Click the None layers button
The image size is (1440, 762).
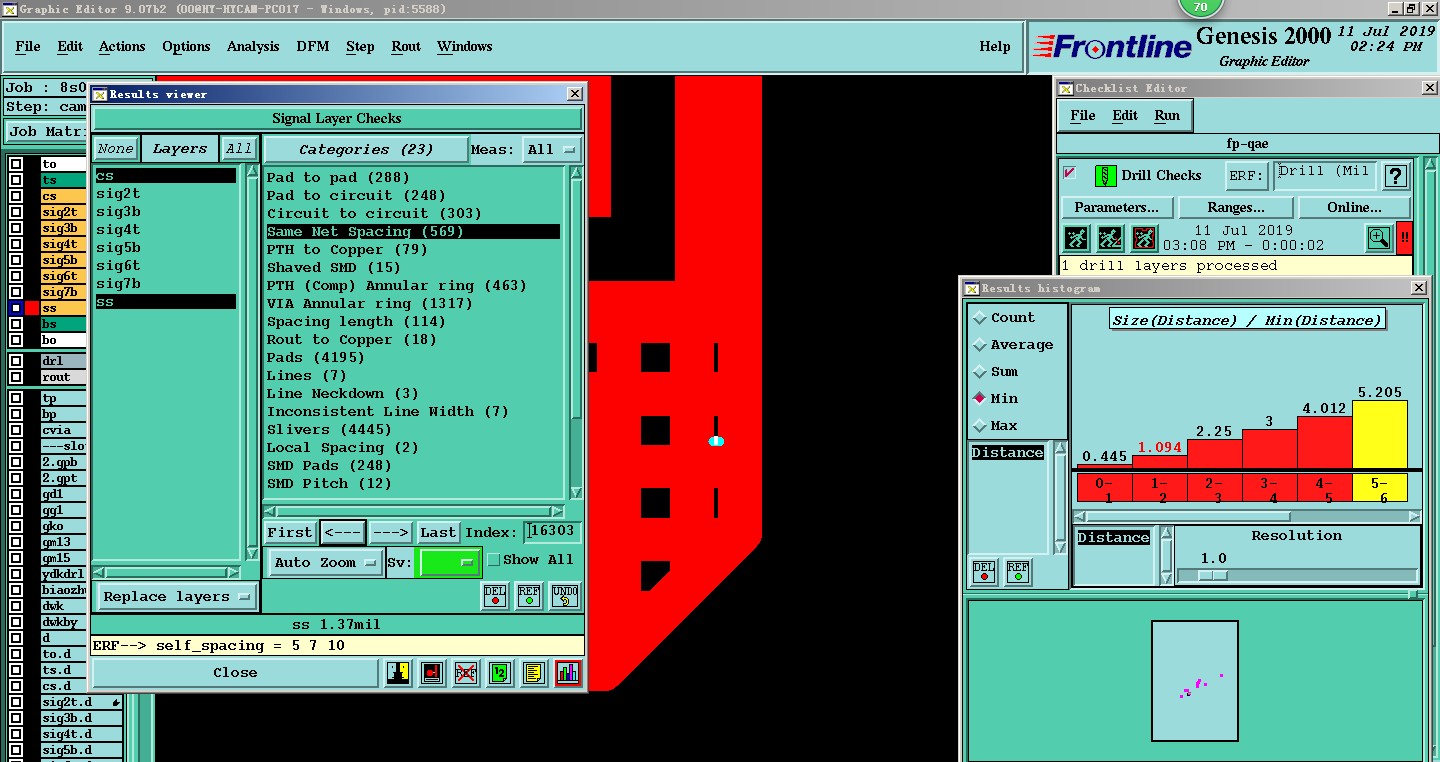(115, 149)
